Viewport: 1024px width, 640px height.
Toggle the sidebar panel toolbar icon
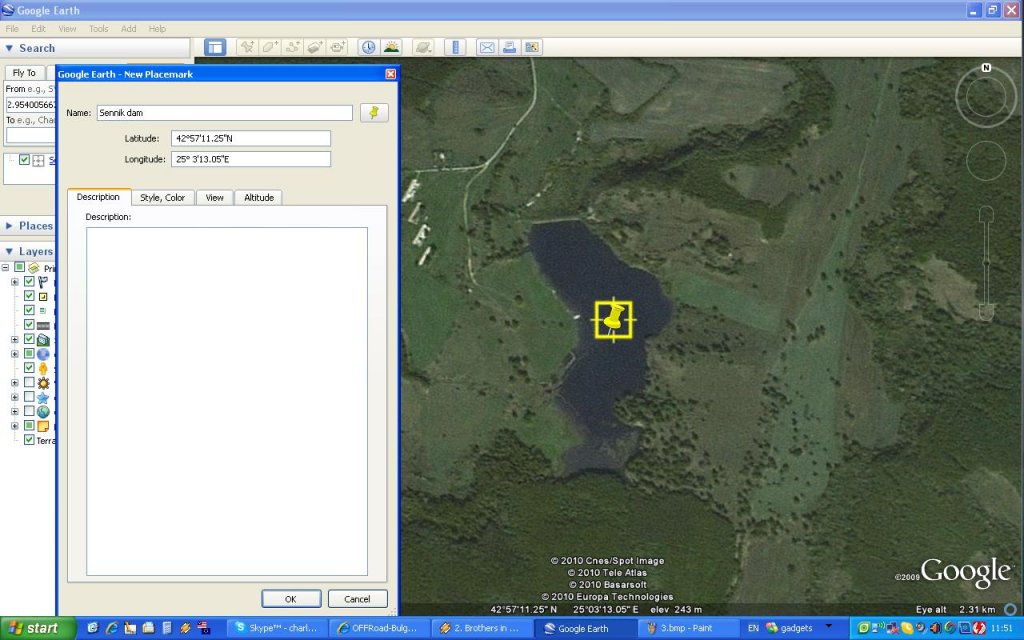[x=215, y=47]
